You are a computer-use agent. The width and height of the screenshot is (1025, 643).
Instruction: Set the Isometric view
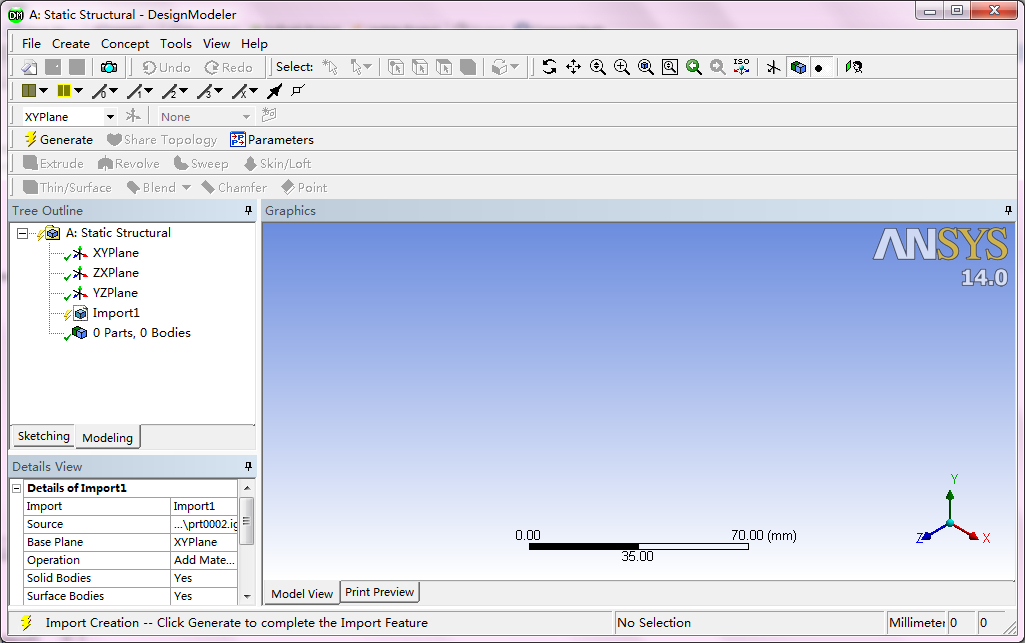tap(741, 67)
